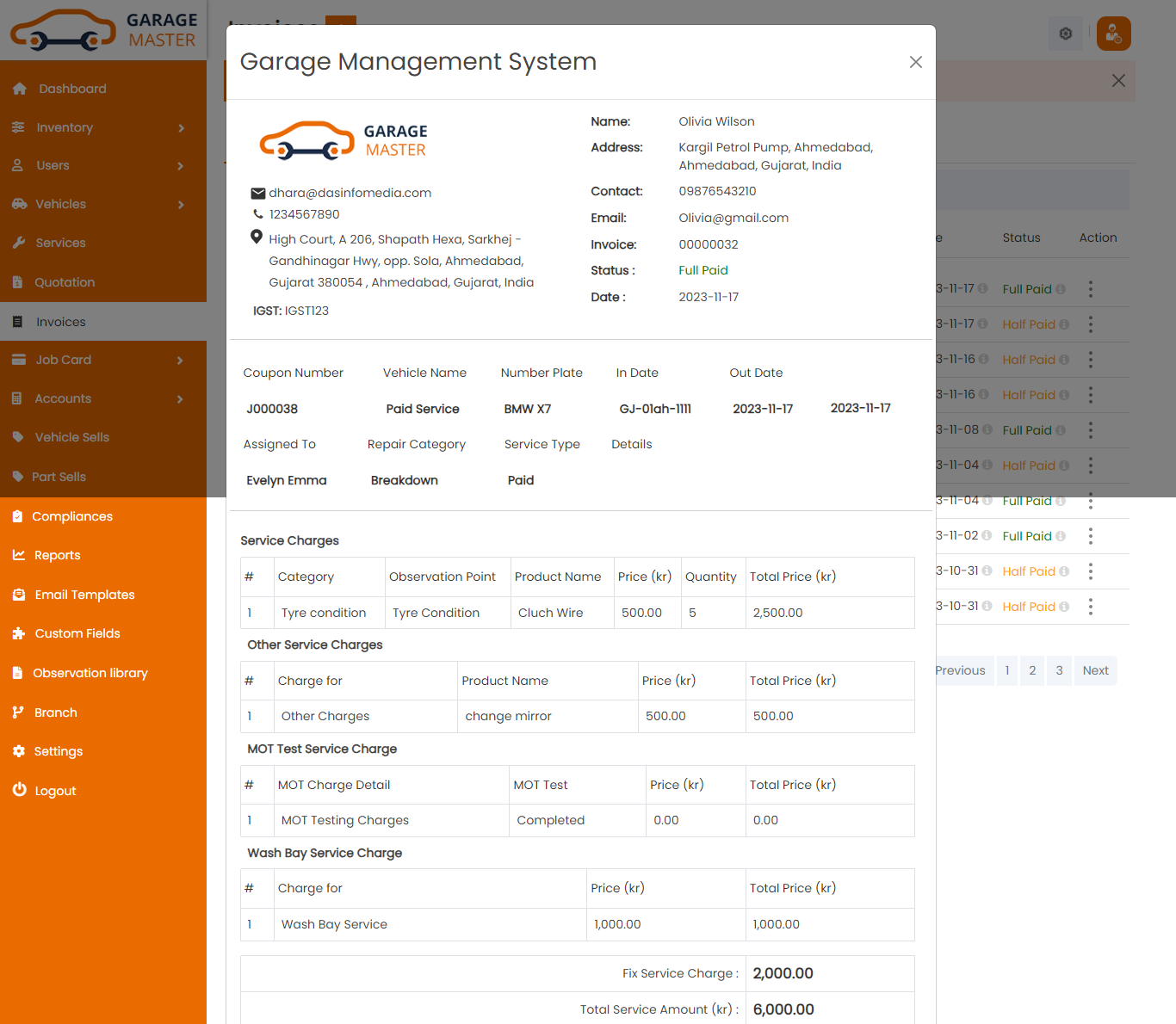Expand the Inventory submenu

(181, 127)
